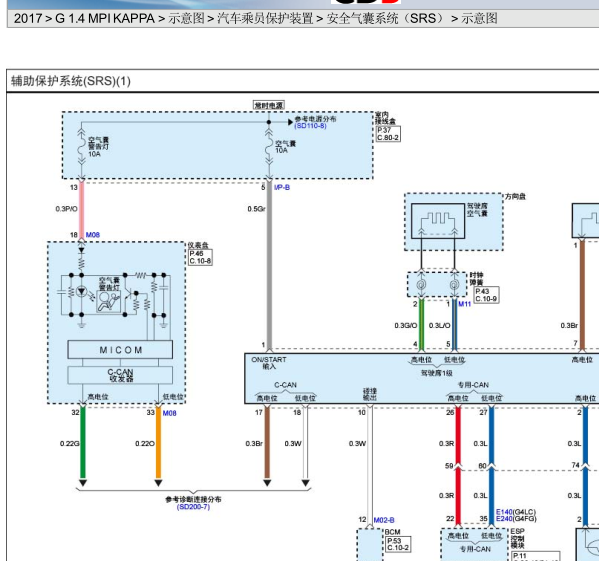Click the P.37 C.80-2 reference box

point(388,134)
